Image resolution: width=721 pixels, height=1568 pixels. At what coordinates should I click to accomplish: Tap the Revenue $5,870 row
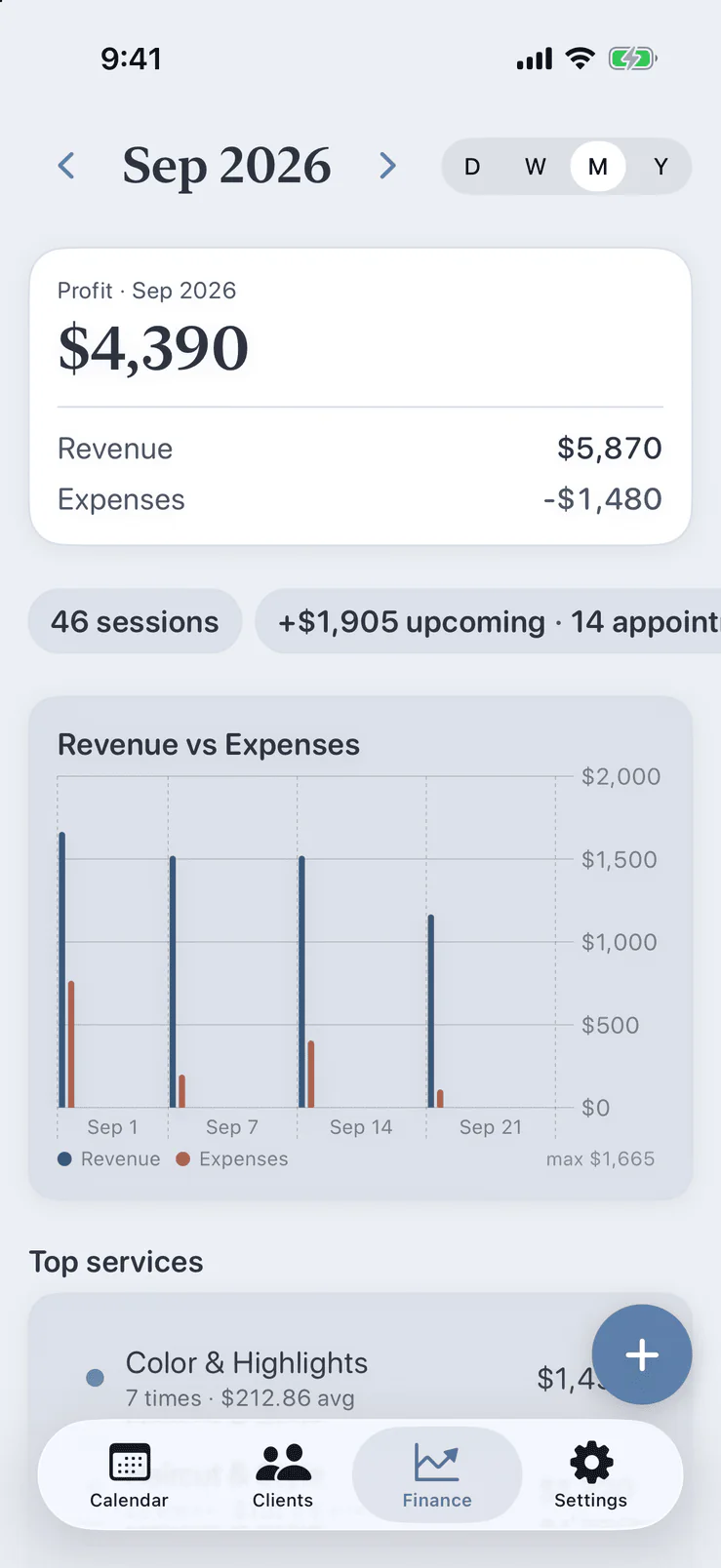point(360,449)
